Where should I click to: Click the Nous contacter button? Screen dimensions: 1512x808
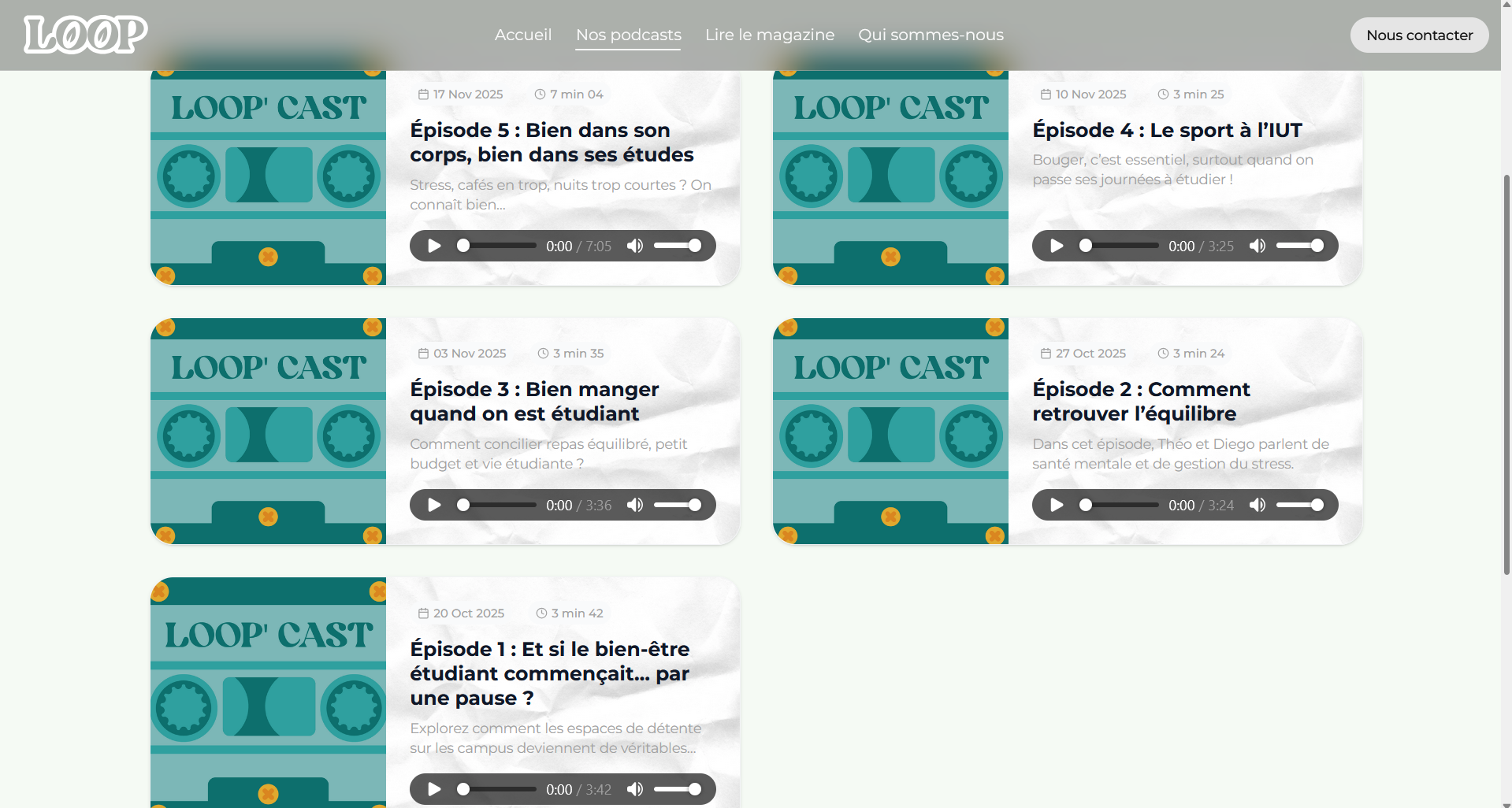(x=1419, y=35)
